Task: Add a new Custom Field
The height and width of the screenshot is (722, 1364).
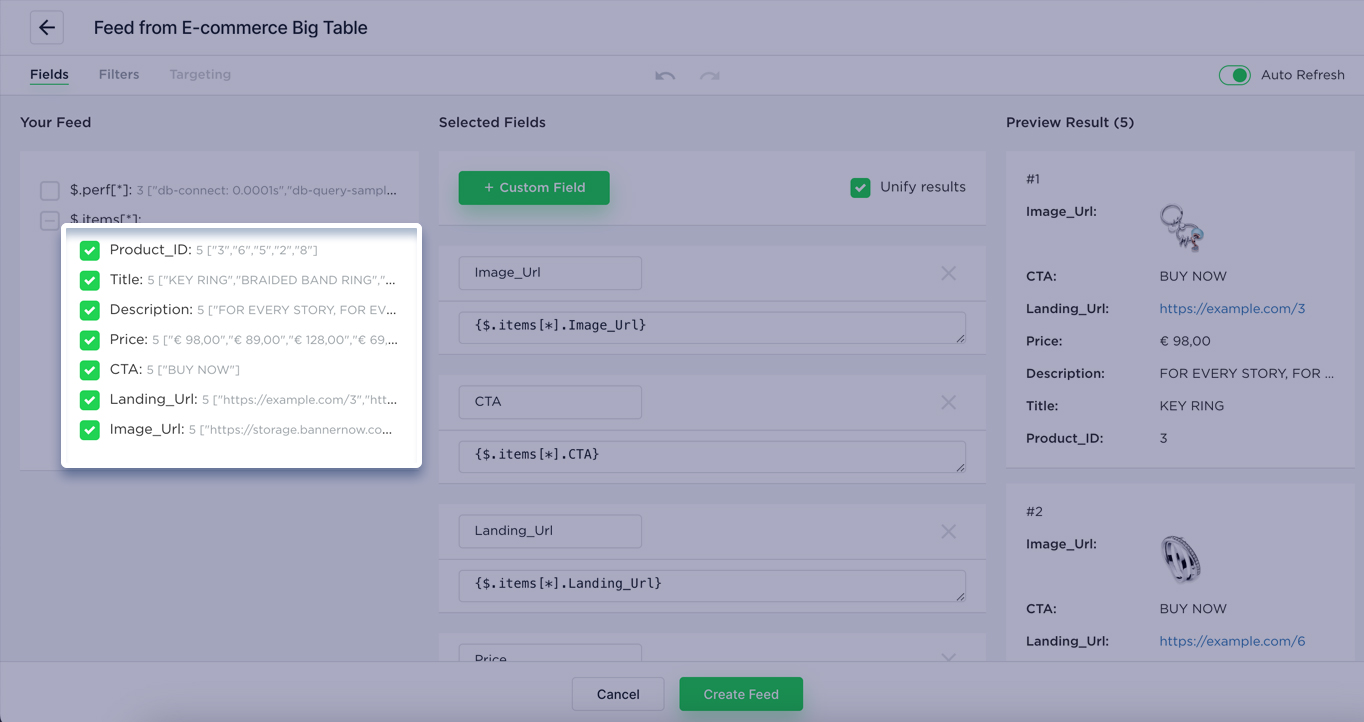Action: 534,187
